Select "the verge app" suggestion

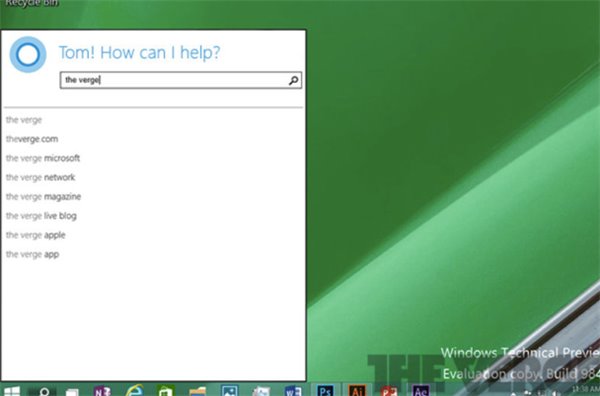coord(33,254)
